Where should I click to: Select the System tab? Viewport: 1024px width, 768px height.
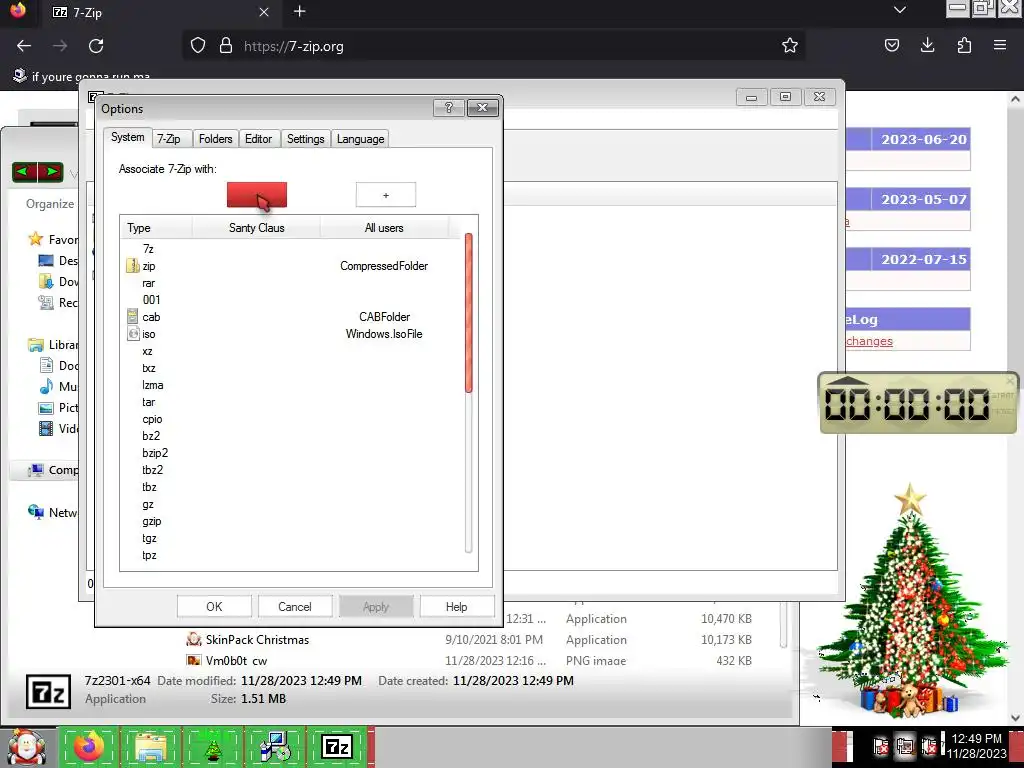coord(127,137)
